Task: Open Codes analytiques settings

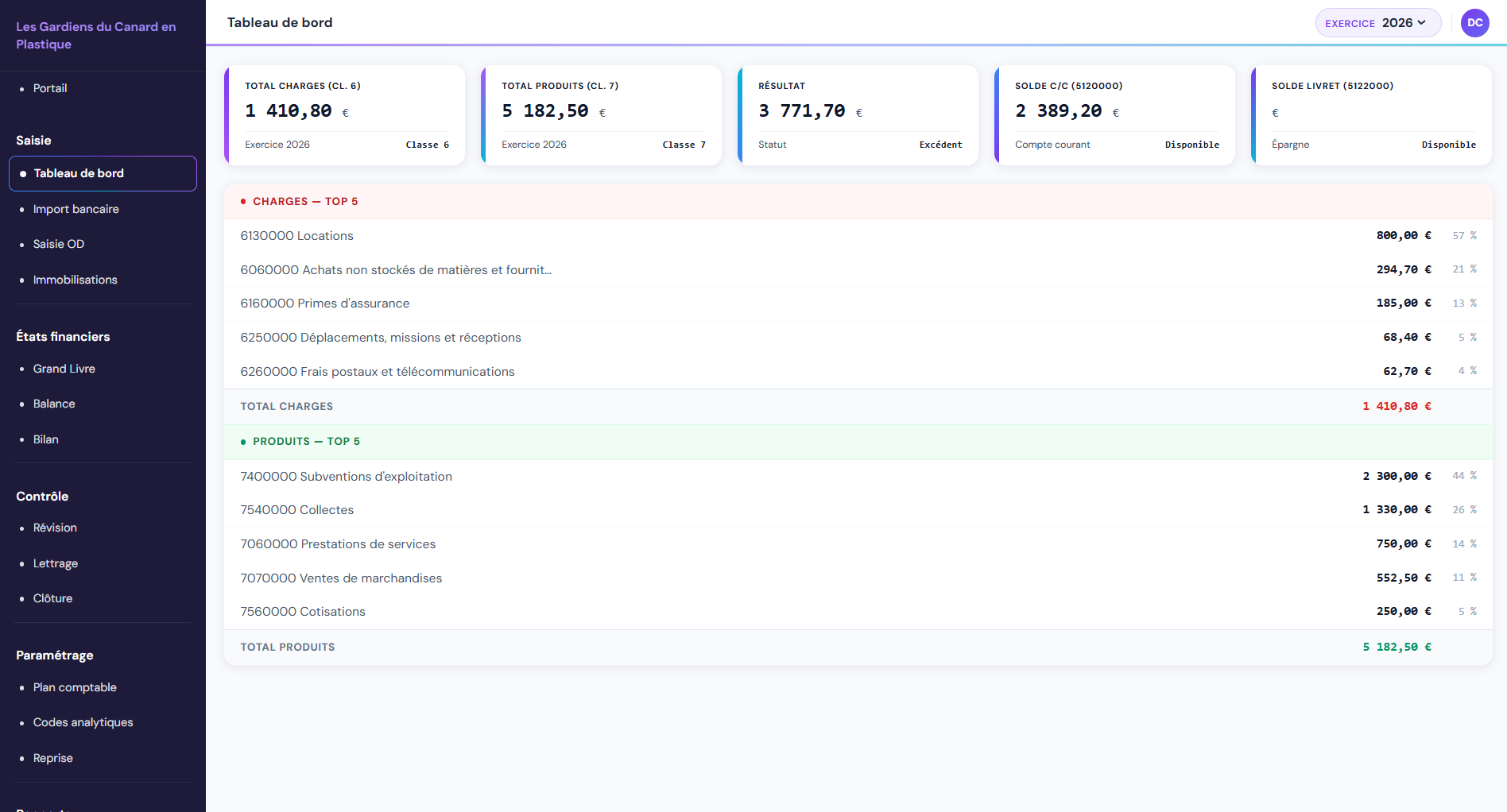Action: point(83,722)
